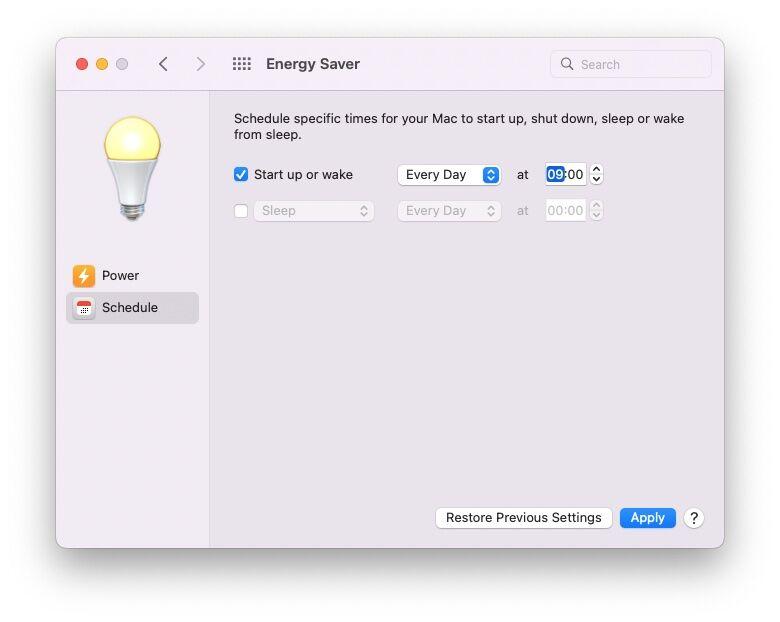Open the Sleep action dropdown
The image size is (780, 622).
[314, 211]
